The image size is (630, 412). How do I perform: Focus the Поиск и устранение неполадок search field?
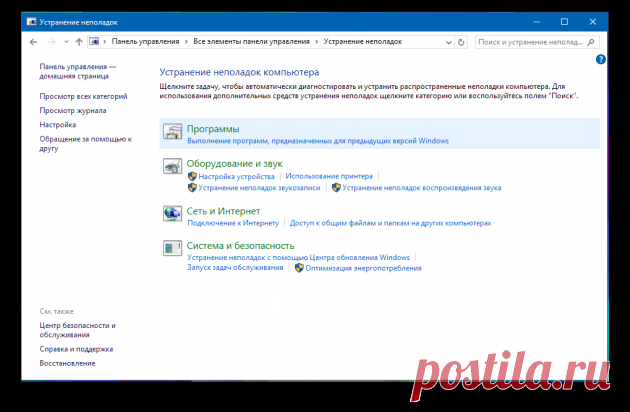click(537, 42)
